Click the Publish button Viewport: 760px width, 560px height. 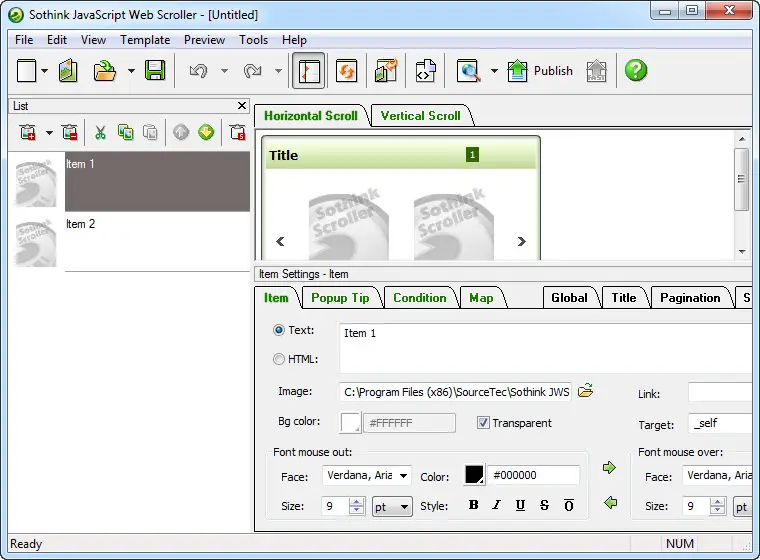(x=540, y=71)
